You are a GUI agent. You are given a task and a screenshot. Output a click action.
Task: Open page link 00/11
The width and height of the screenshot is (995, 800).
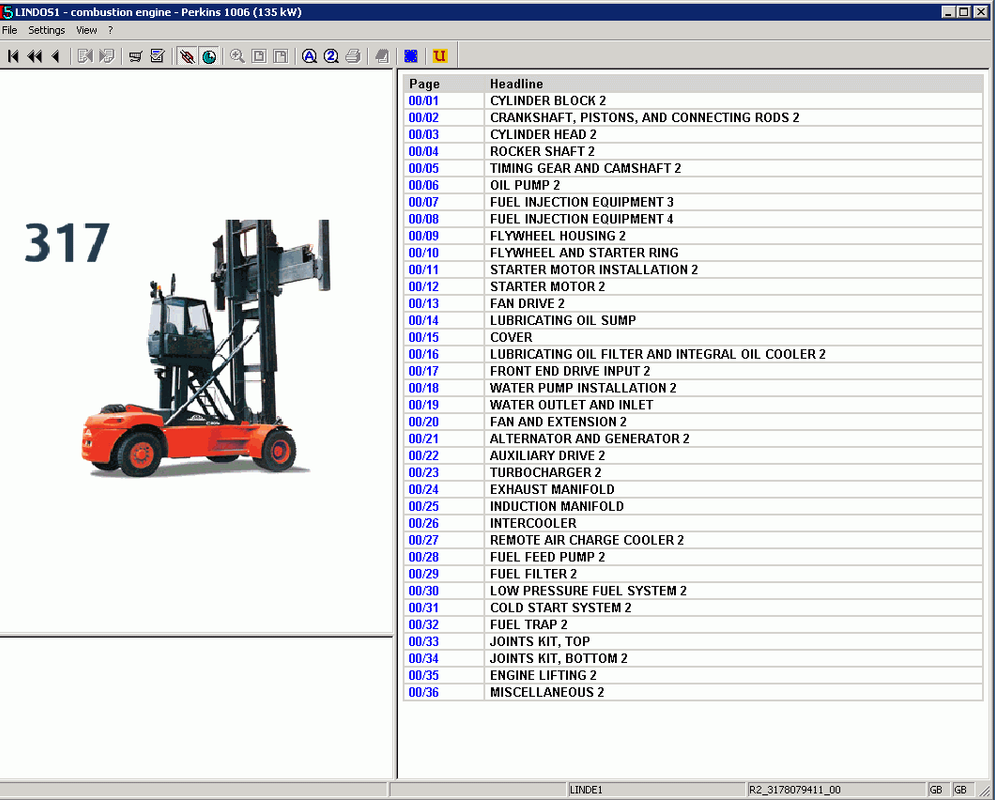[423, 270]
